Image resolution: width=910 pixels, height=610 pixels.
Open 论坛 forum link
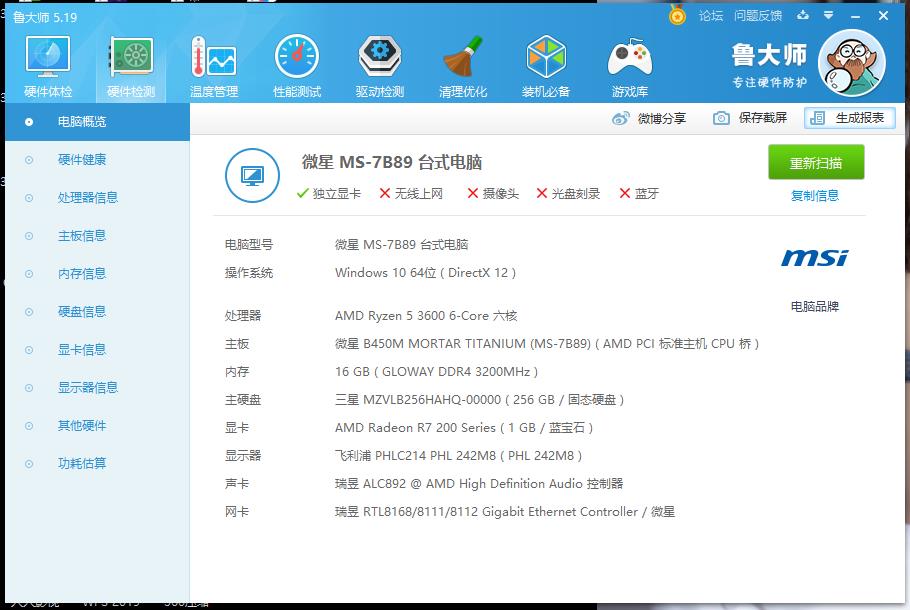pos(710,16)
